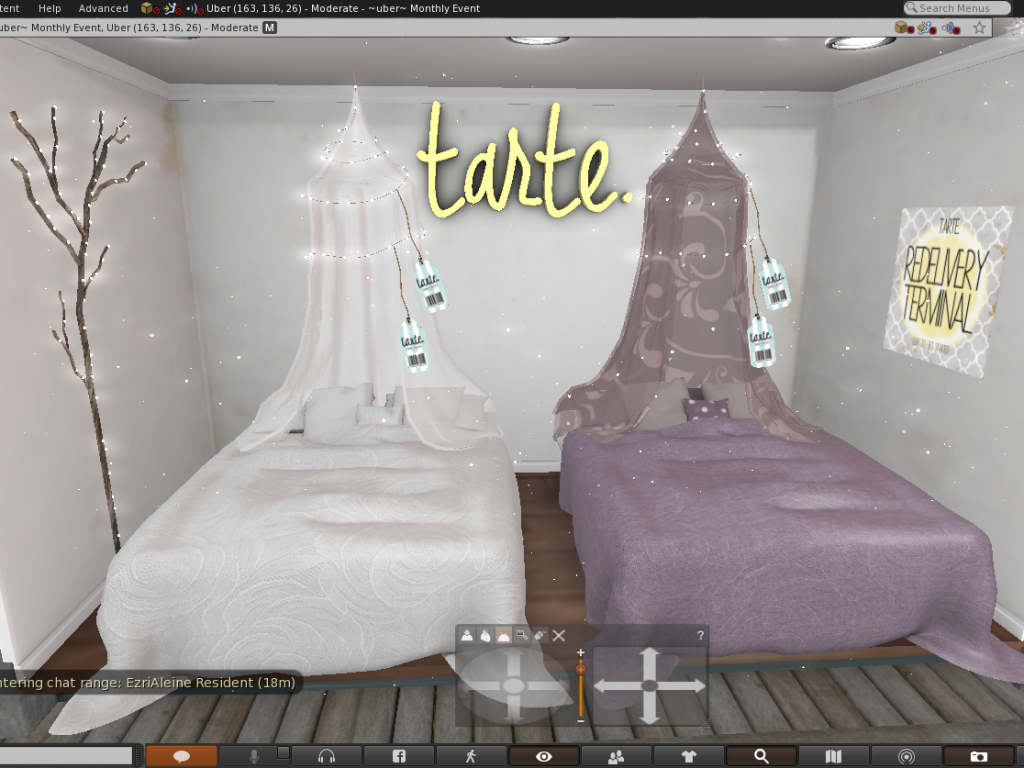The height and width of the screenshot is (768, 1024).
Task: Tick the small checkbox beside the microphone
Action: point(283,753)
